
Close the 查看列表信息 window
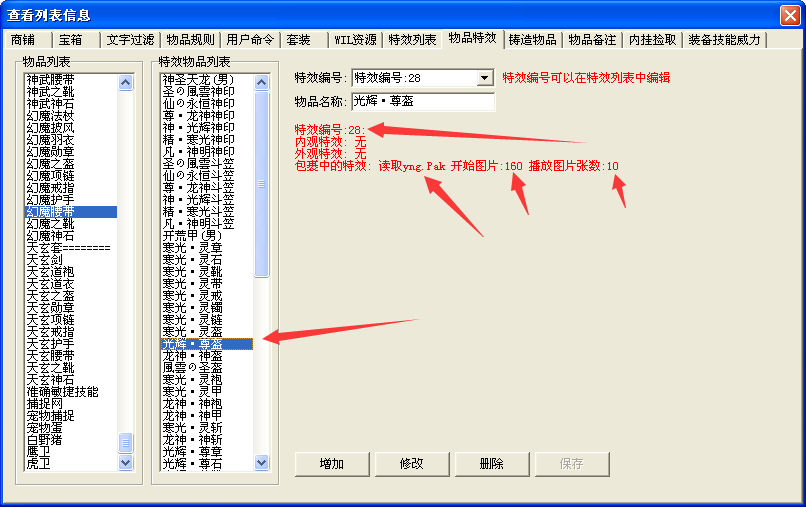coord(790,15)
